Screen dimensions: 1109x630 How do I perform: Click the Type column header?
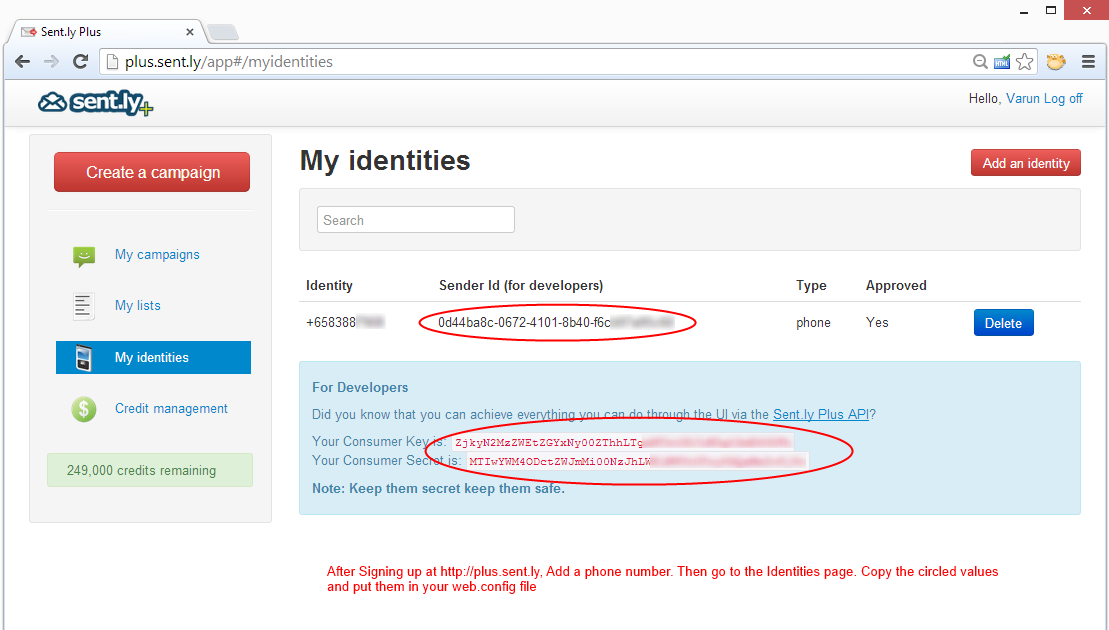[x=811, y=286]
